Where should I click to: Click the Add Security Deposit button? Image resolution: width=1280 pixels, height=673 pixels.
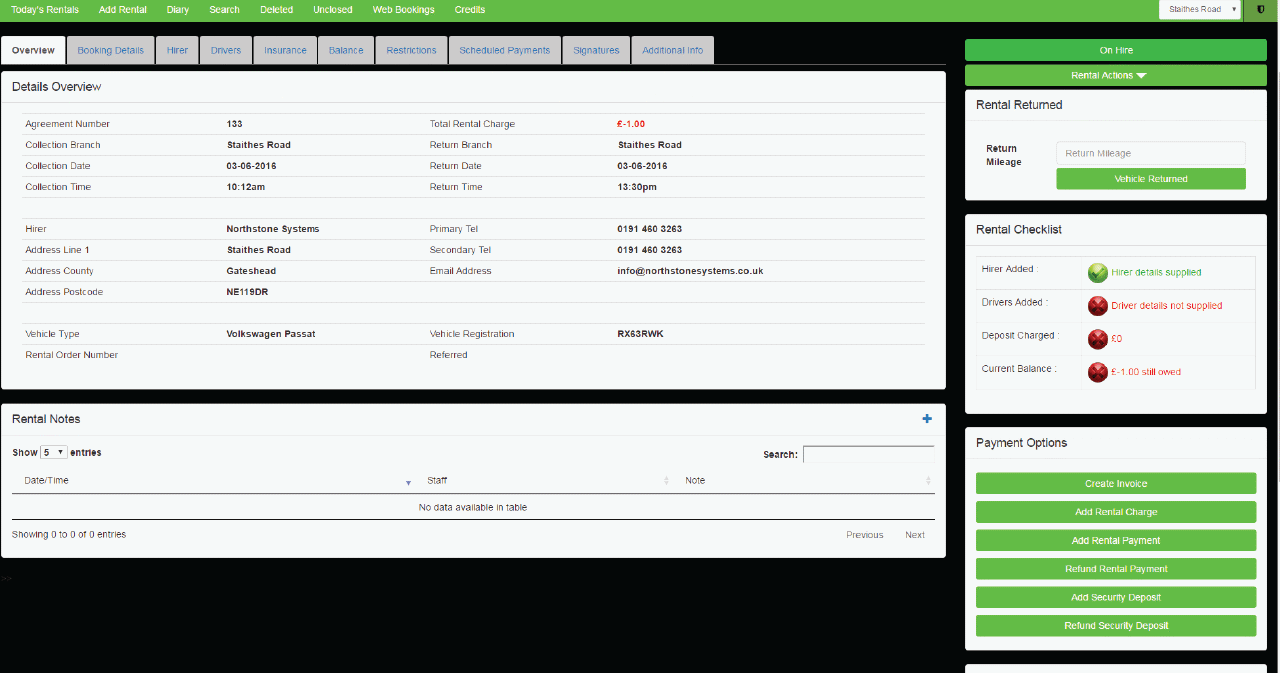1115,598
